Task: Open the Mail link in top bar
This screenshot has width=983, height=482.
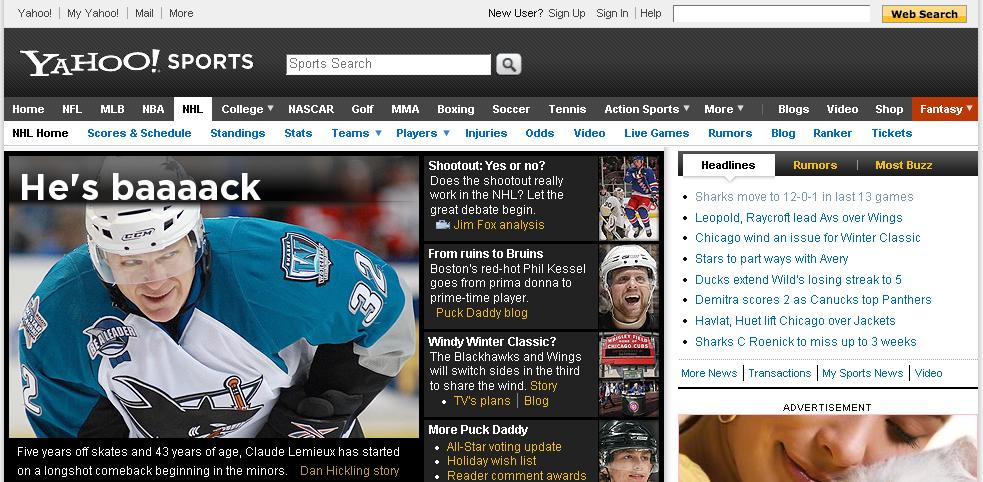Action: click(144, 13)
